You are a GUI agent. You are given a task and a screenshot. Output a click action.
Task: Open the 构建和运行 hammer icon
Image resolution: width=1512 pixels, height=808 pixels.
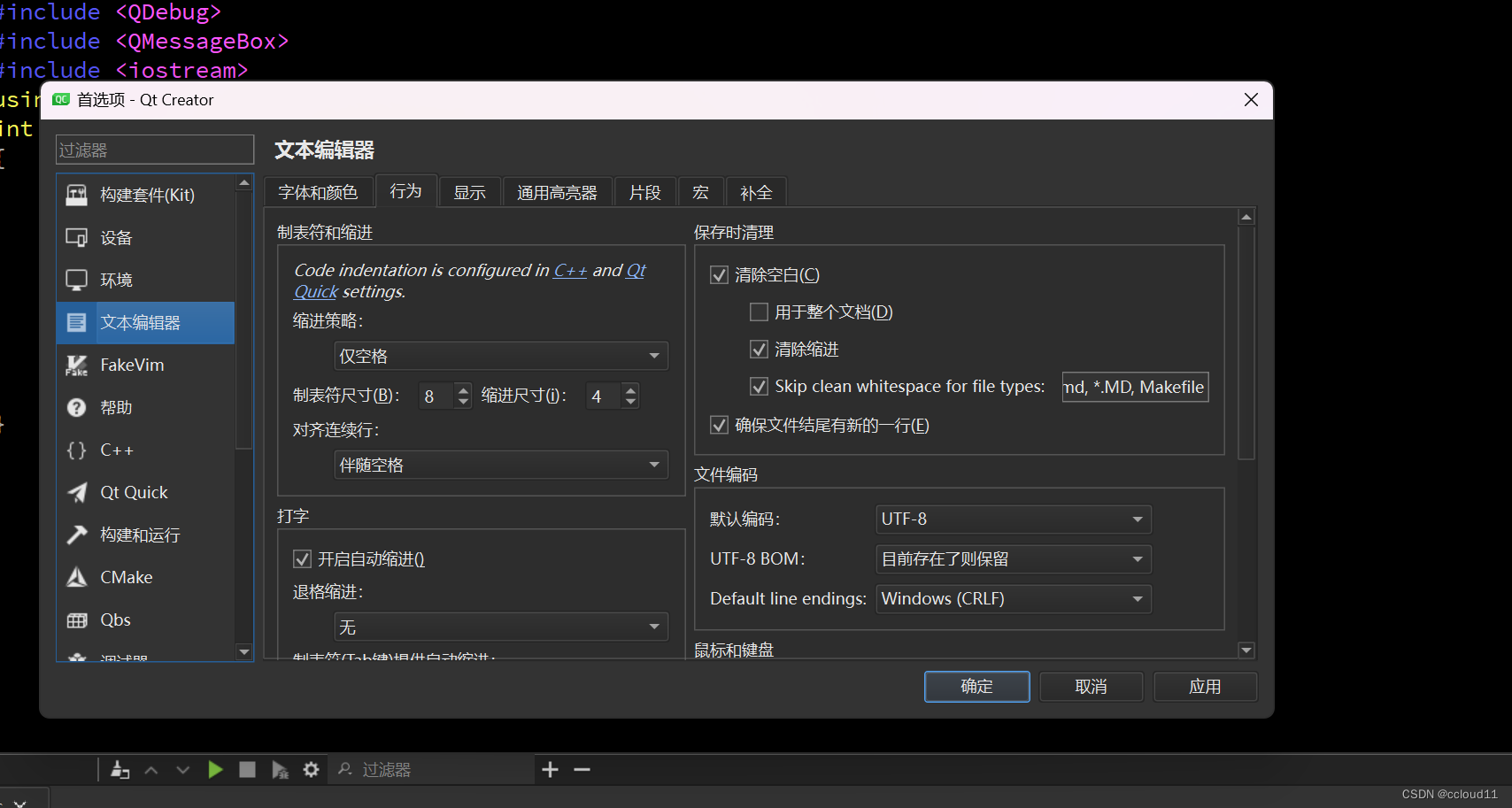(x=77, y=535)
